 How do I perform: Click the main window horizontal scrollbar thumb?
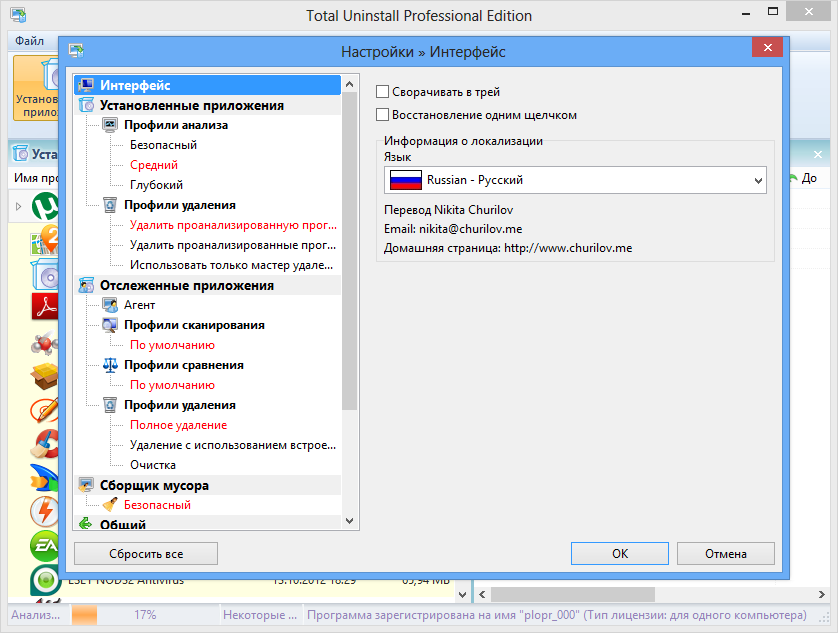pos(572,595)
